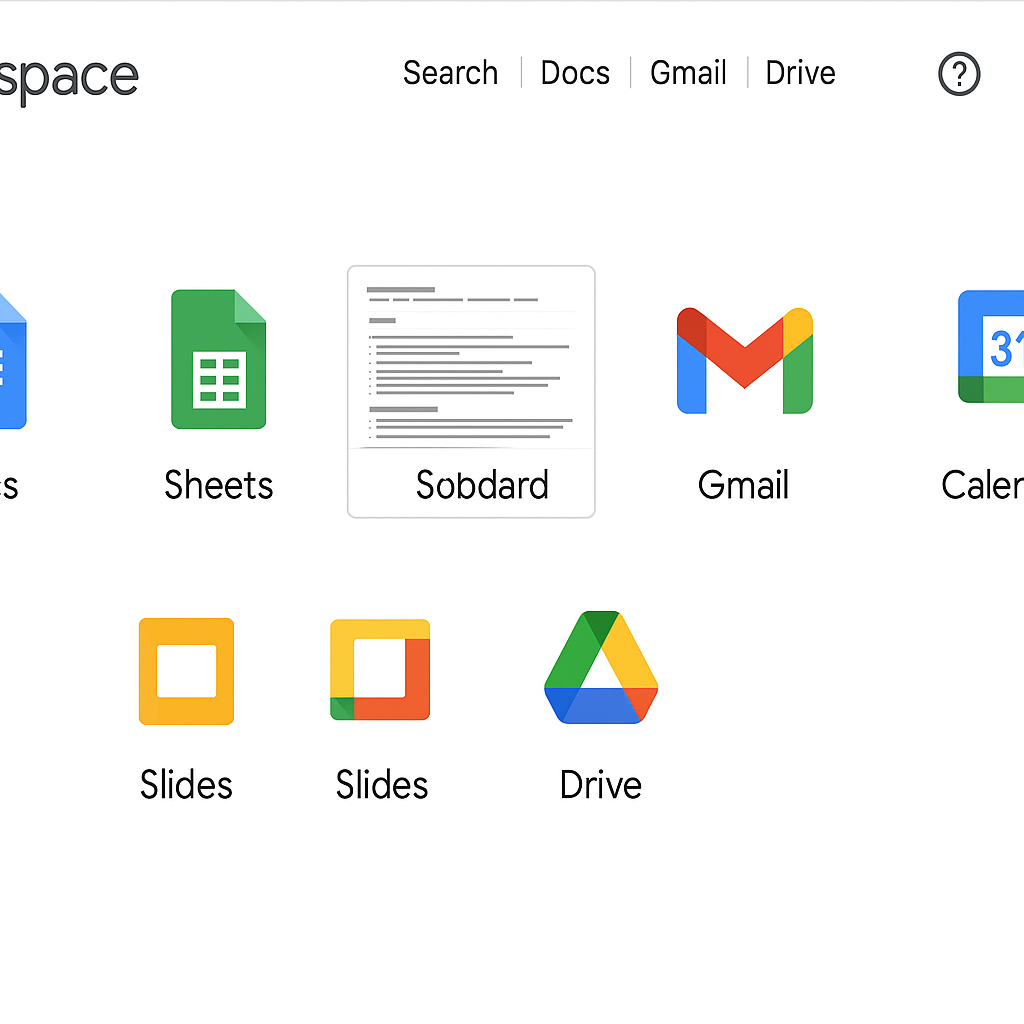Choose Gmail in the top navigation bar

pos(688,73)
